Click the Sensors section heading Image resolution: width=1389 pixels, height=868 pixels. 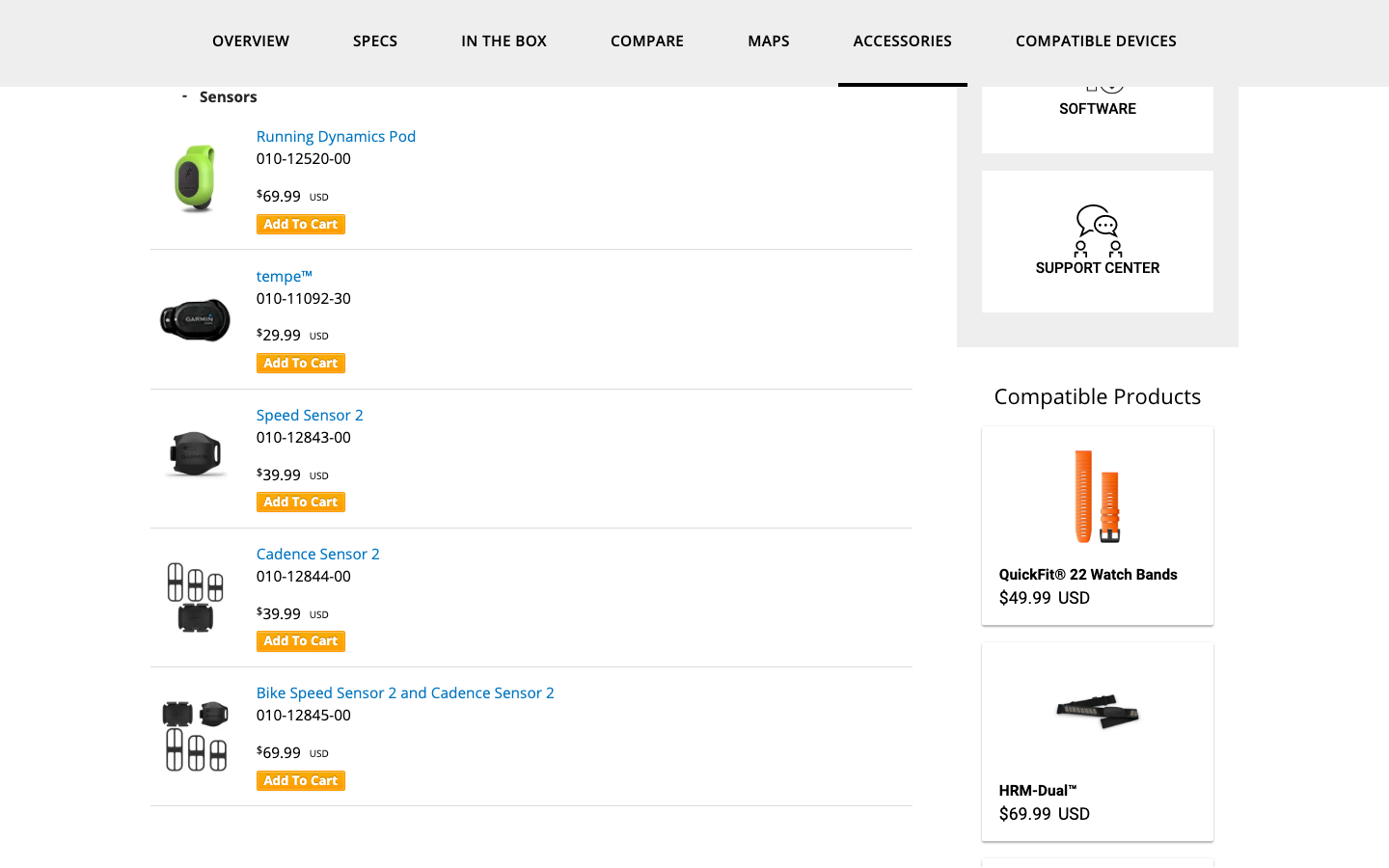tap(229, 96)
